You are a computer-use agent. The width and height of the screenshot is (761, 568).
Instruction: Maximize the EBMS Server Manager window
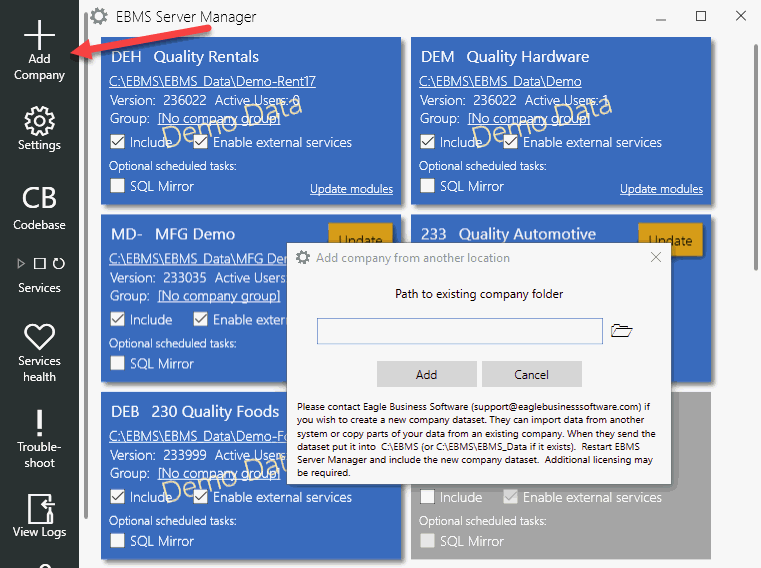pyautogui.click(x=701, y=16)
